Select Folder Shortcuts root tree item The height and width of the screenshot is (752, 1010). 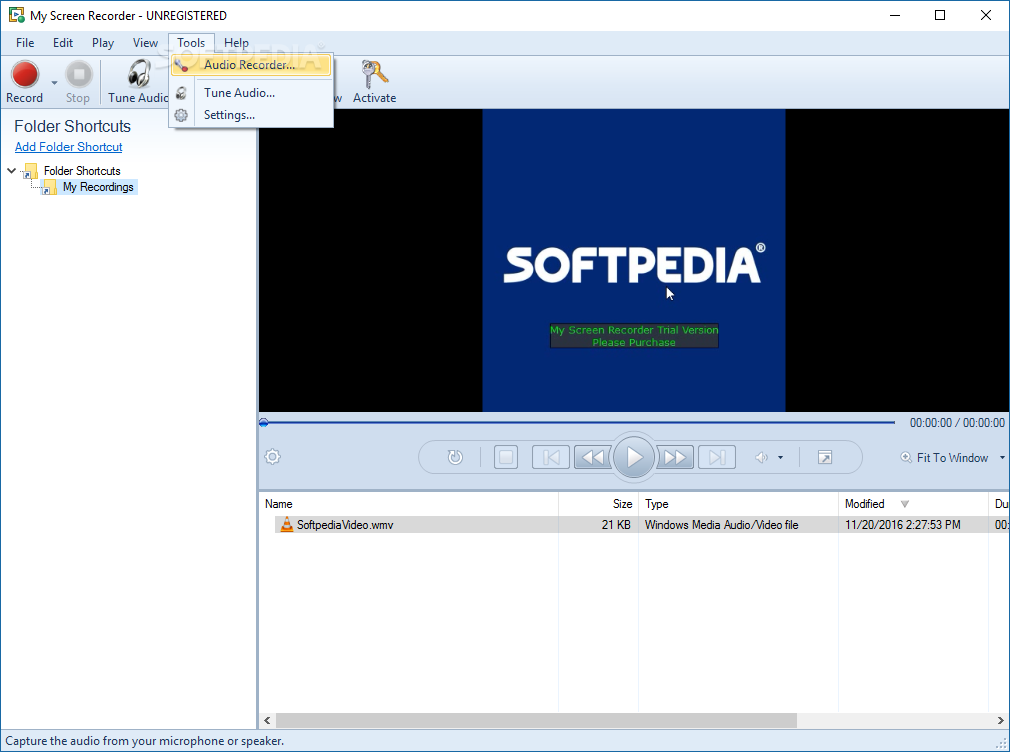82,171
